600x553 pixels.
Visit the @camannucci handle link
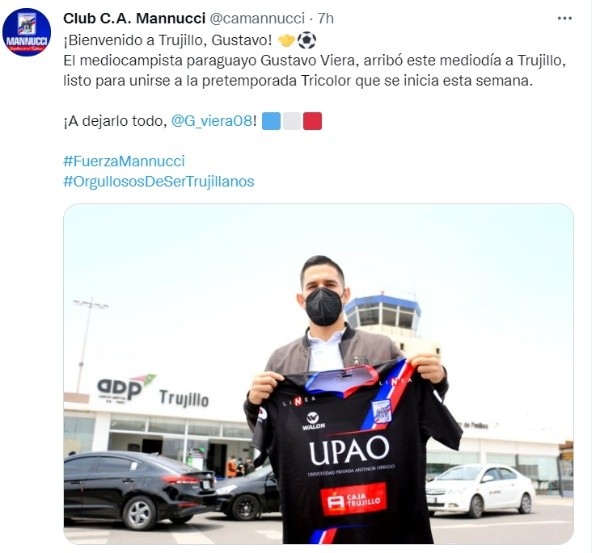pos(258,18)
